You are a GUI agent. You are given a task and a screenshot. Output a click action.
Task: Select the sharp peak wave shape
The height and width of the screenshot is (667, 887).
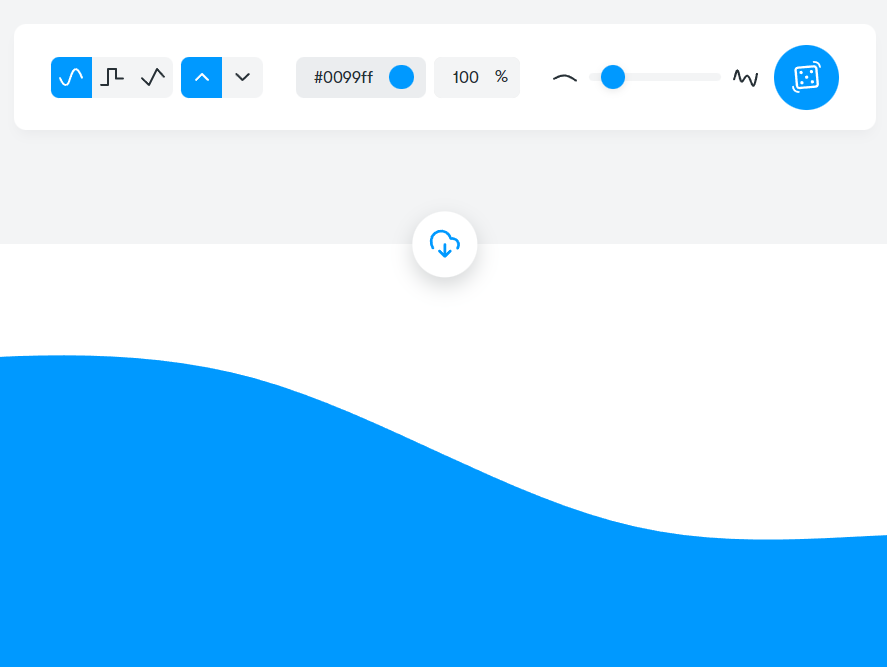[x=153, y=78]
